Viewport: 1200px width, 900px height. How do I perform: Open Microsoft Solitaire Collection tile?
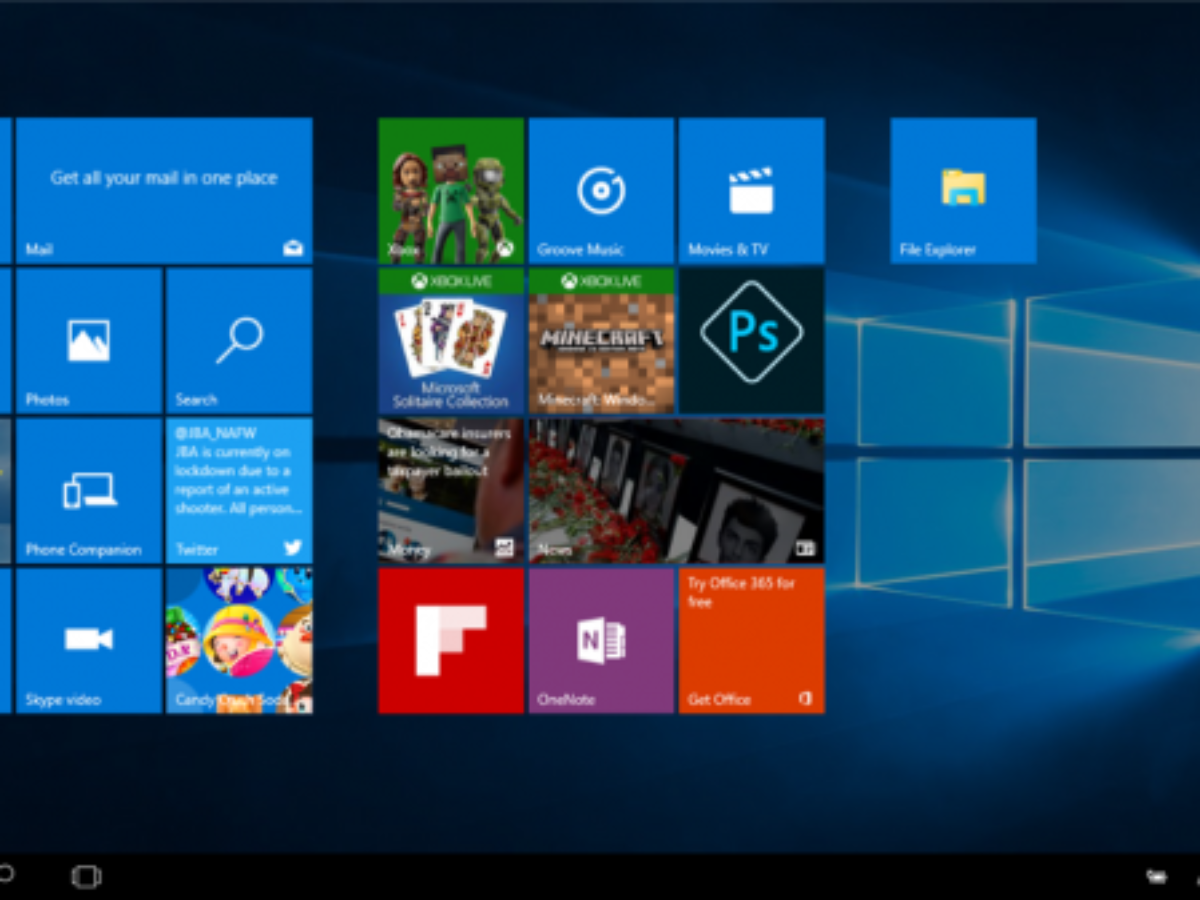coord(451,341)
